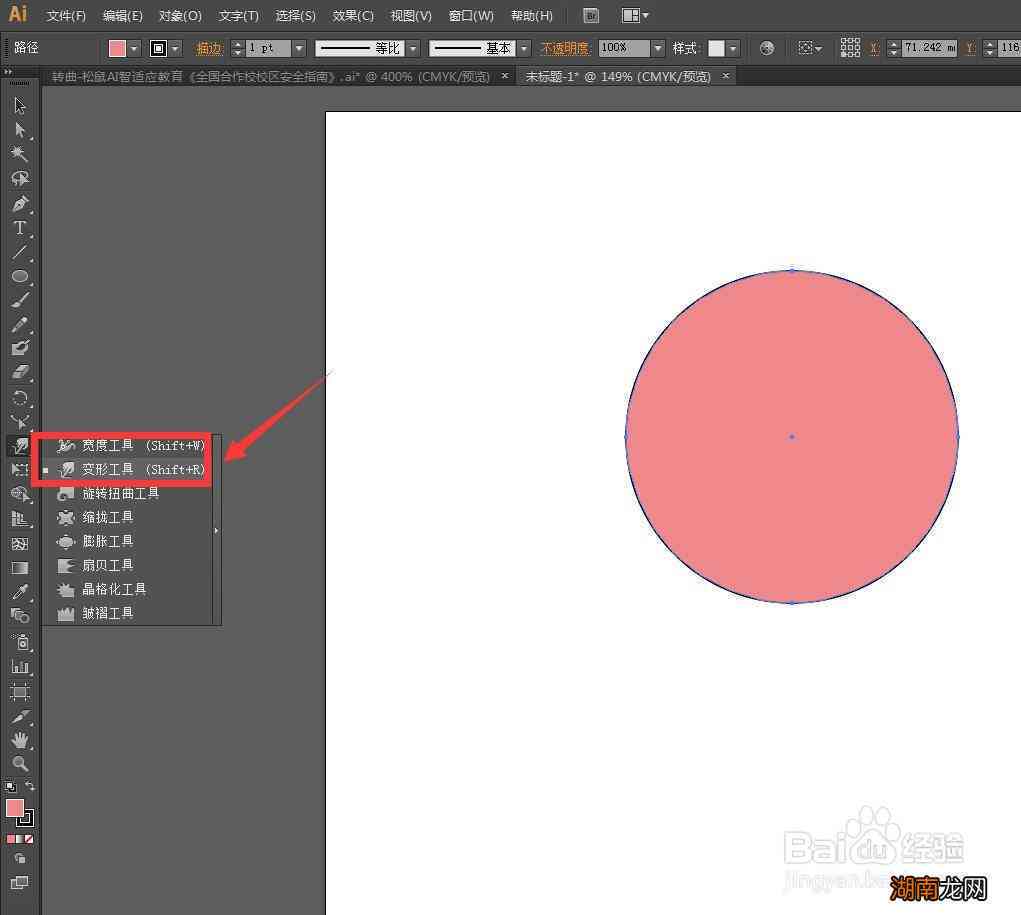1021x915 pixels.
Task: Set paint mode to Gradient
Action: tap(20, 839)
